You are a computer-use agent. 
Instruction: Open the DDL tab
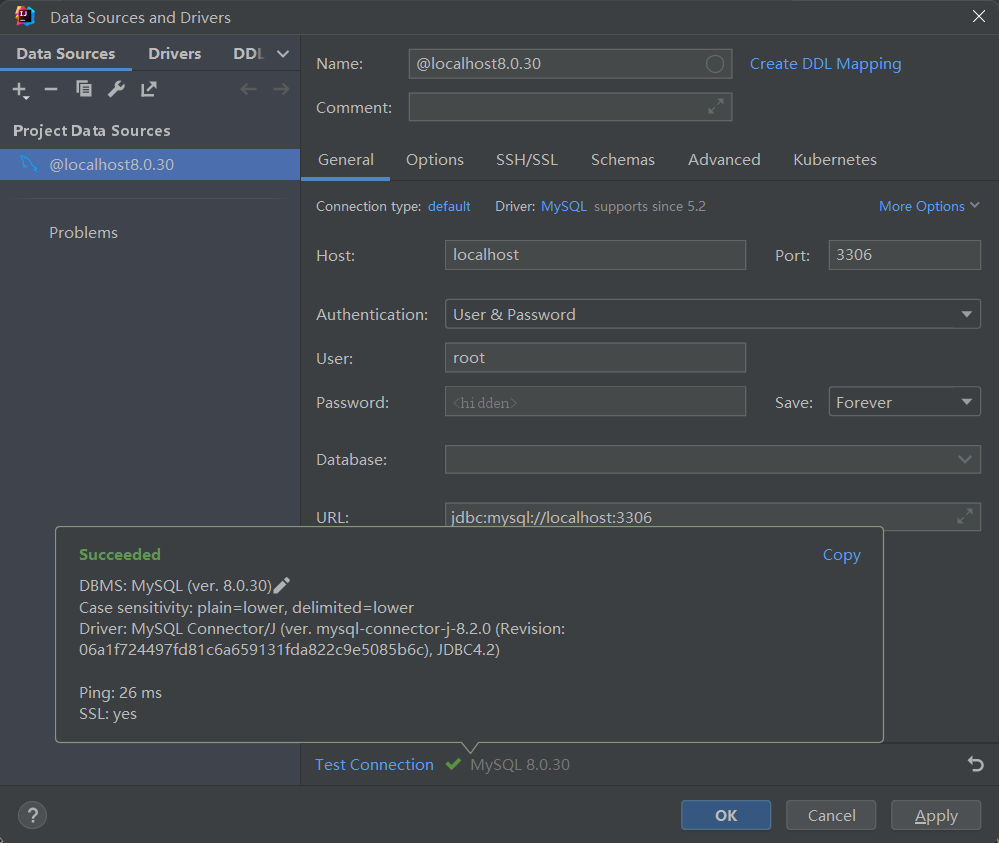point(248,54)
